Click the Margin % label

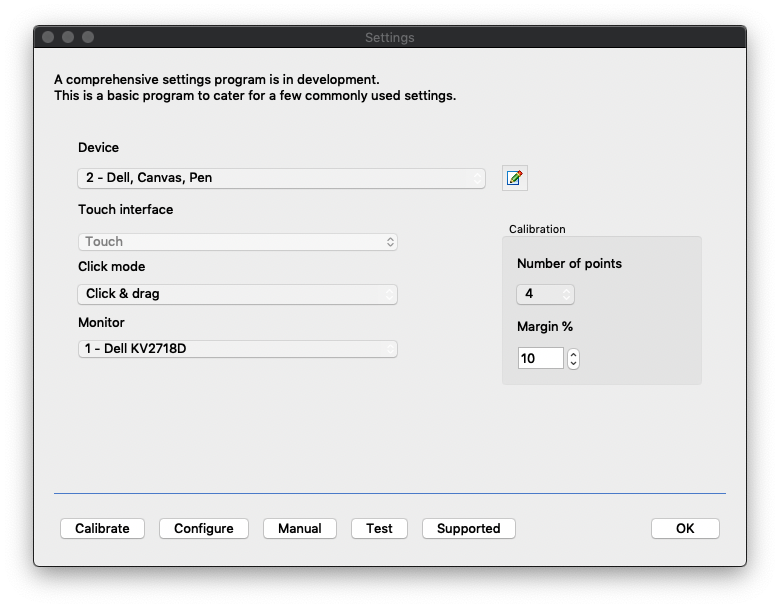click(545, 327)
